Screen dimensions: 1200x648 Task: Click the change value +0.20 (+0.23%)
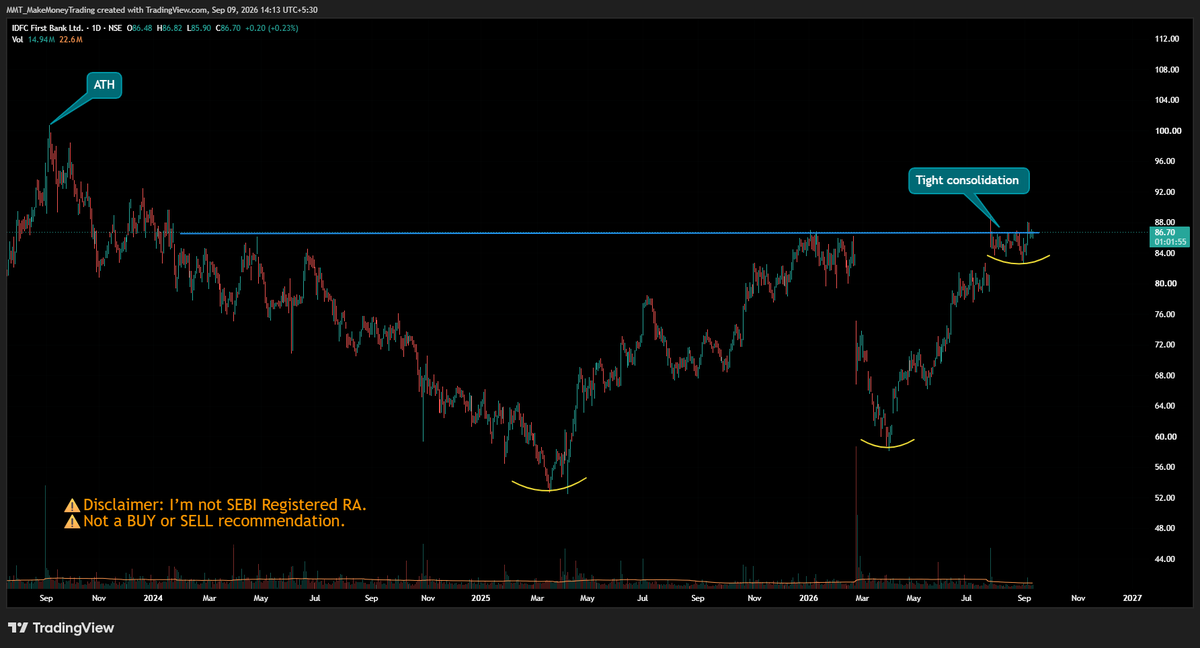tap(271, 28)
